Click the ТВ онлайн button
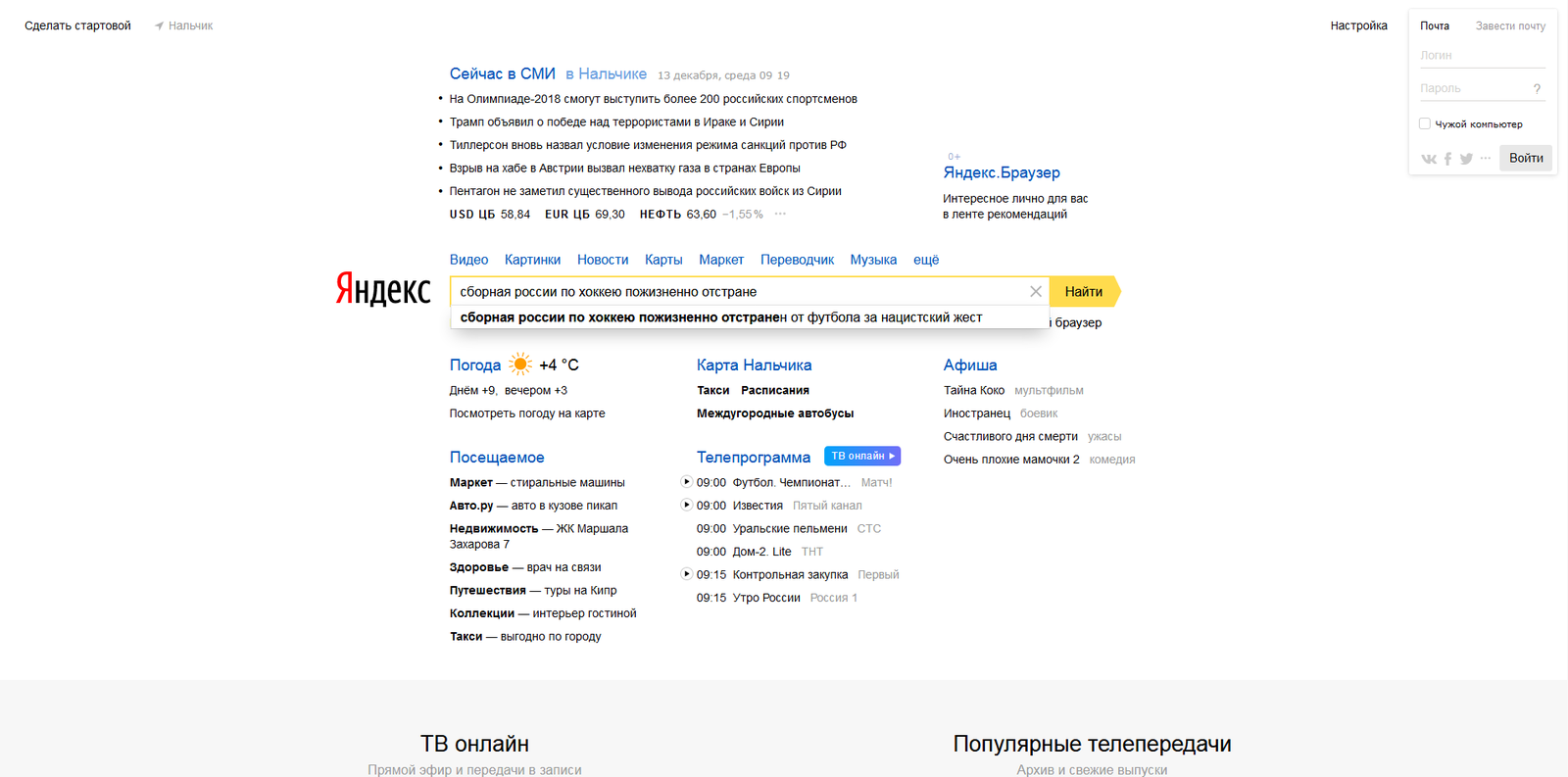This screenshot has height=777, width=1568. tap(862, 456)
